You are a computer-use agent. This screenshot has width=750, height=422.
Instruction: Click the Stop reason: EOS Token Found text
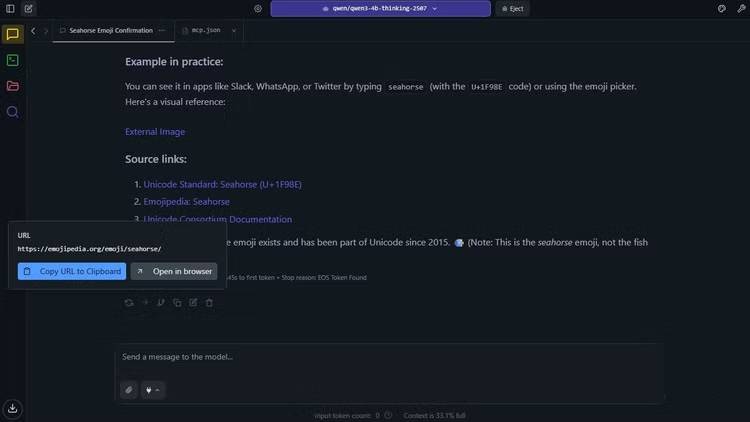tap(324, 278)
